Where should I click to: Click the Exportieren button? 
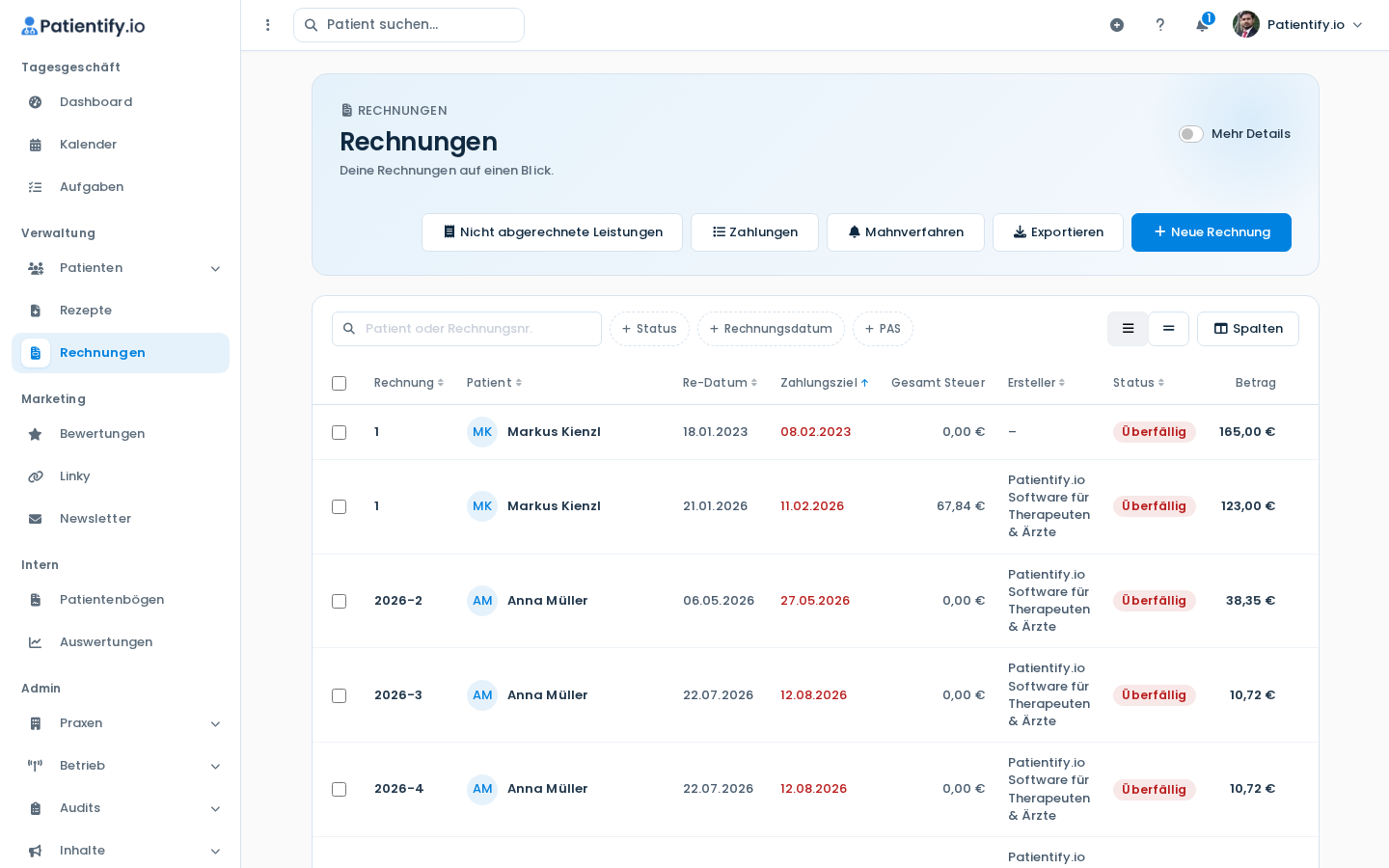click(x=1058, y=232)
